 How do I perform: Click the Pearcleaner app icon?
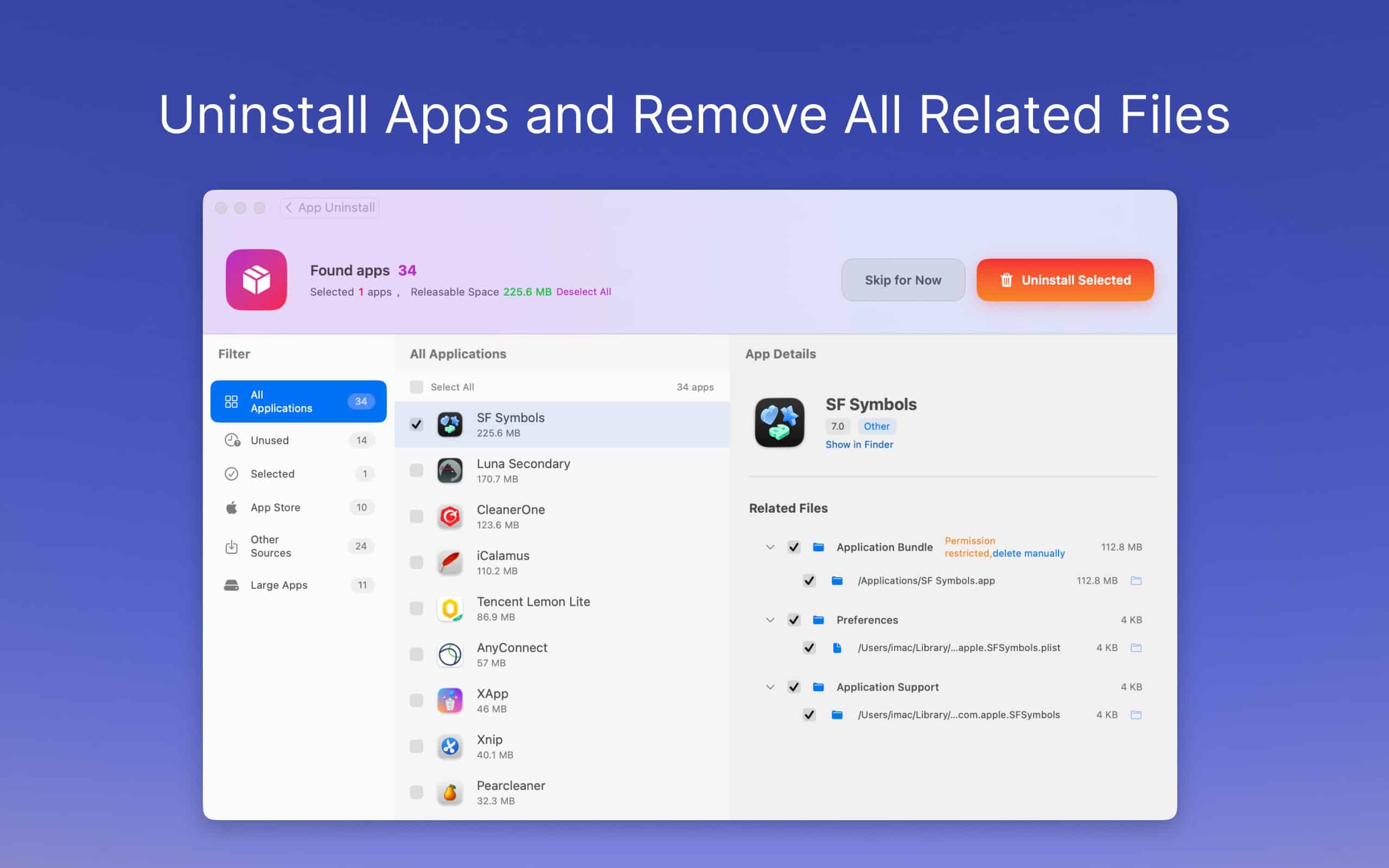(x=450, y=792)
